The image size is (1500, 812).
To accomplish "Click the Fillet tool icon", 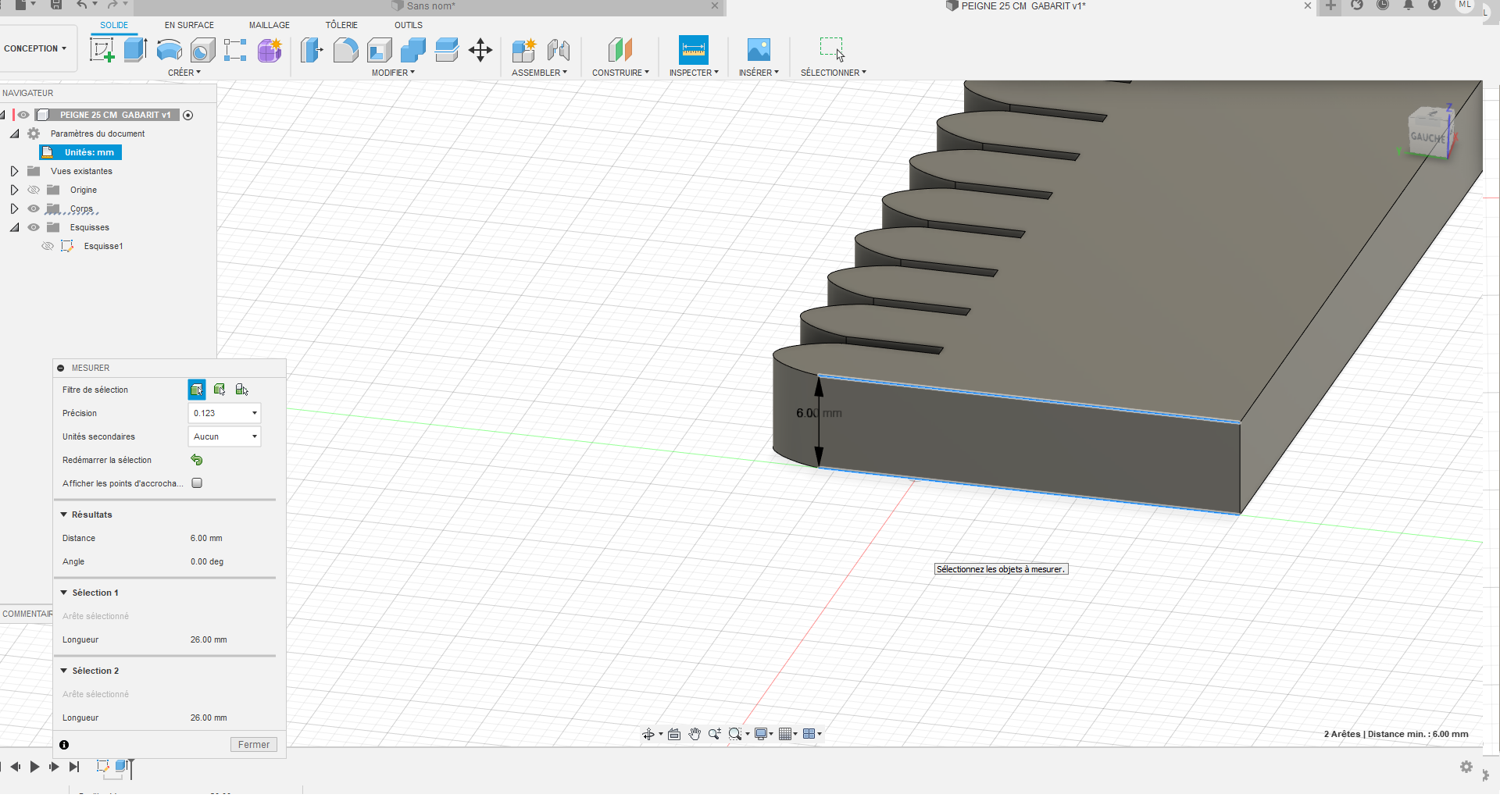I will pyautogui.click(x=345, y=50).
